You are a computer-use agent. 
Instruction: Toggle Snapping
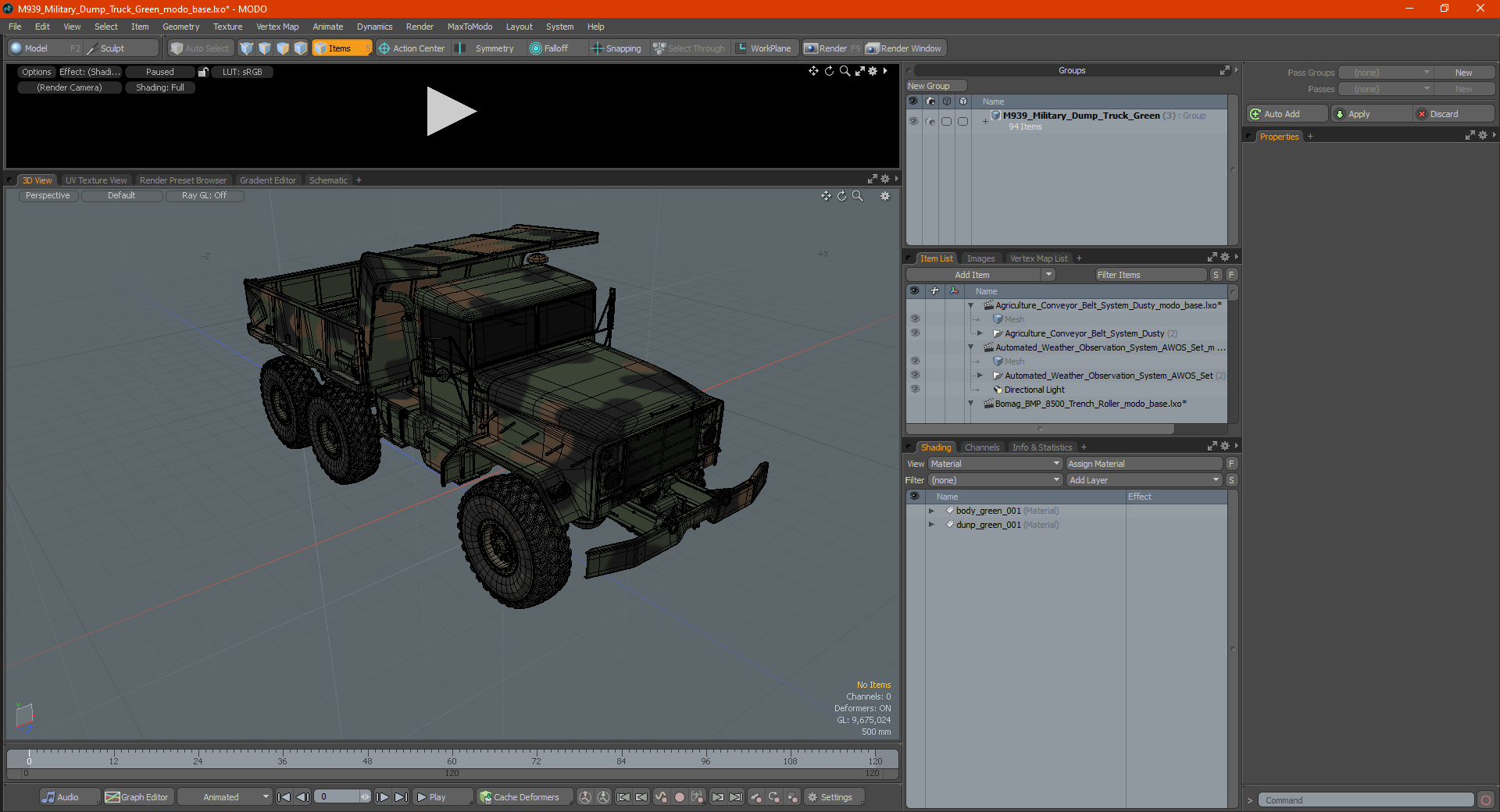pyautogui.click(x=616, y=48)
